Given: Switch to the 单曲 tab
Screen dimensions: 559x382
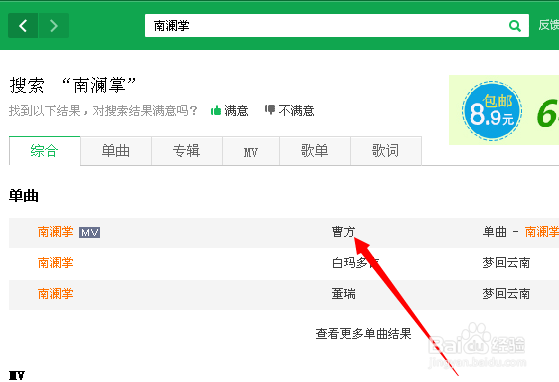Looking at the screenshot, I should [116, 151].
